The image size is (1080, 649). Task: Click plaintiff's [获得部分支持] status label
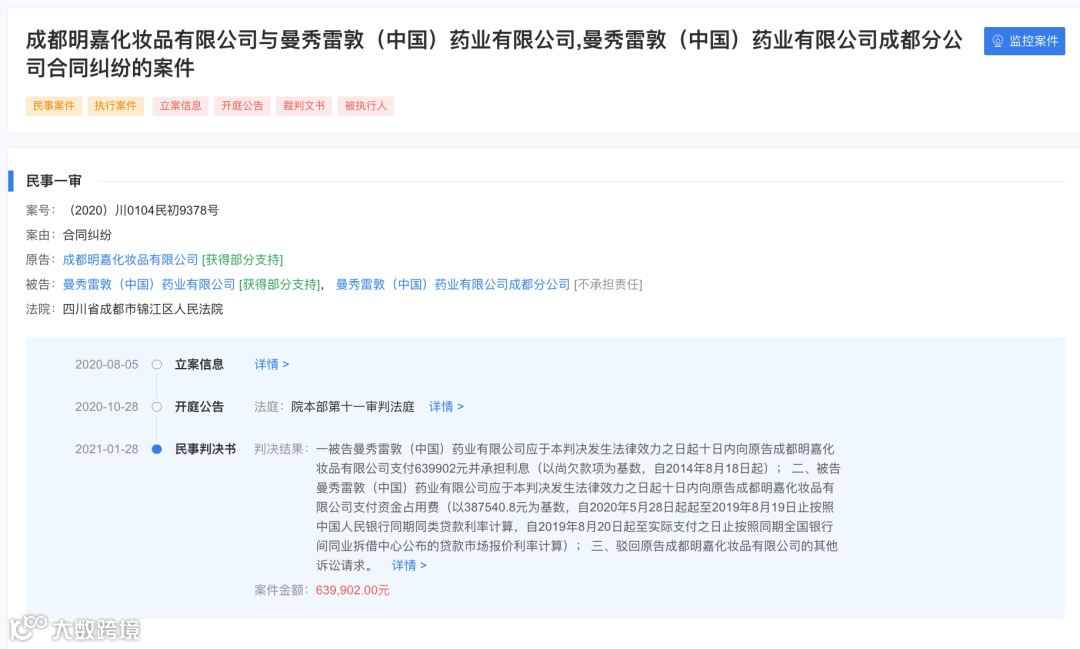[242, 260]
